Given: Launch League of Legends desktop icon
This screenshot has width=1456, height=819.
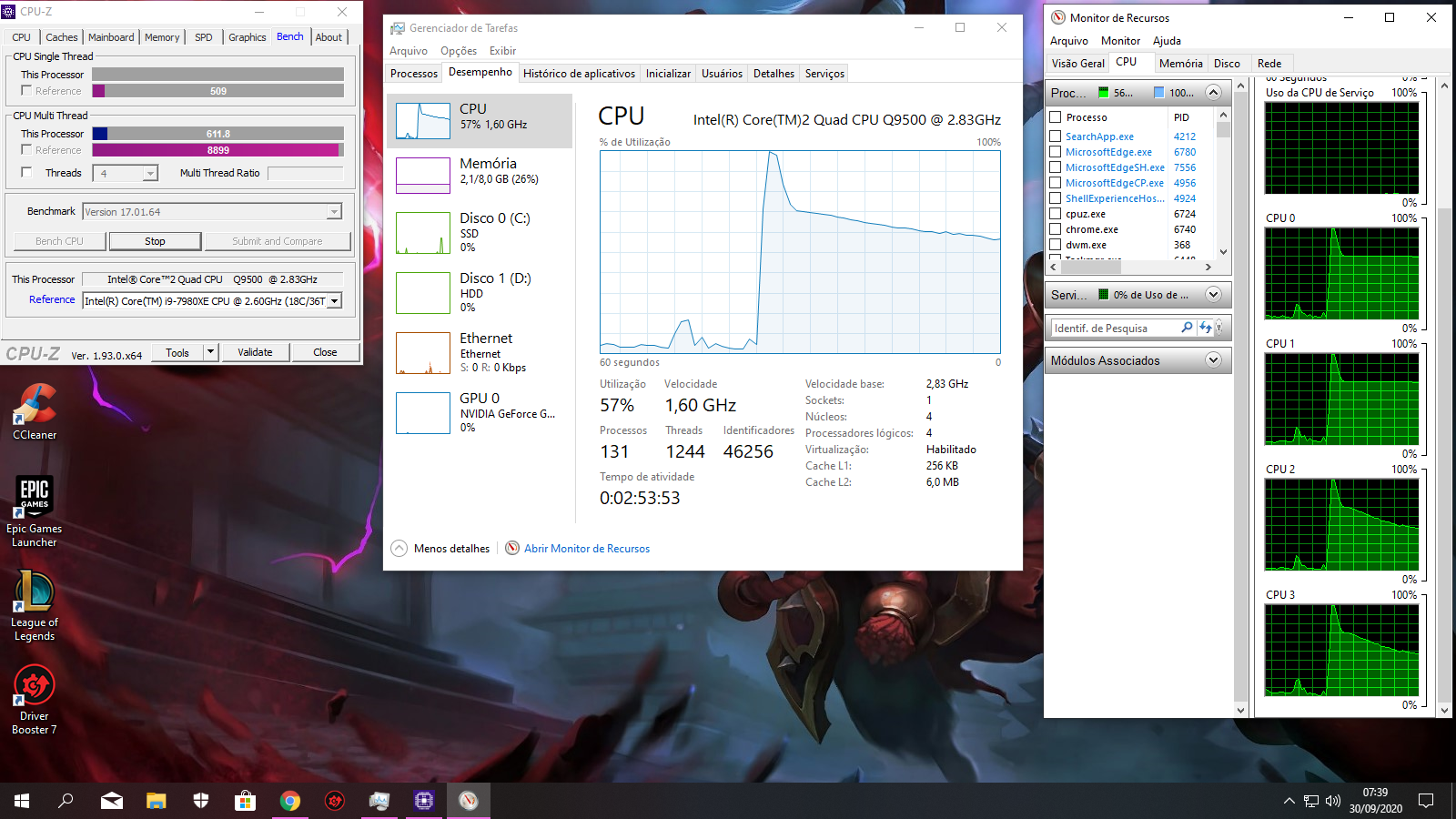Looking at the screenshot, I should 35,606.
